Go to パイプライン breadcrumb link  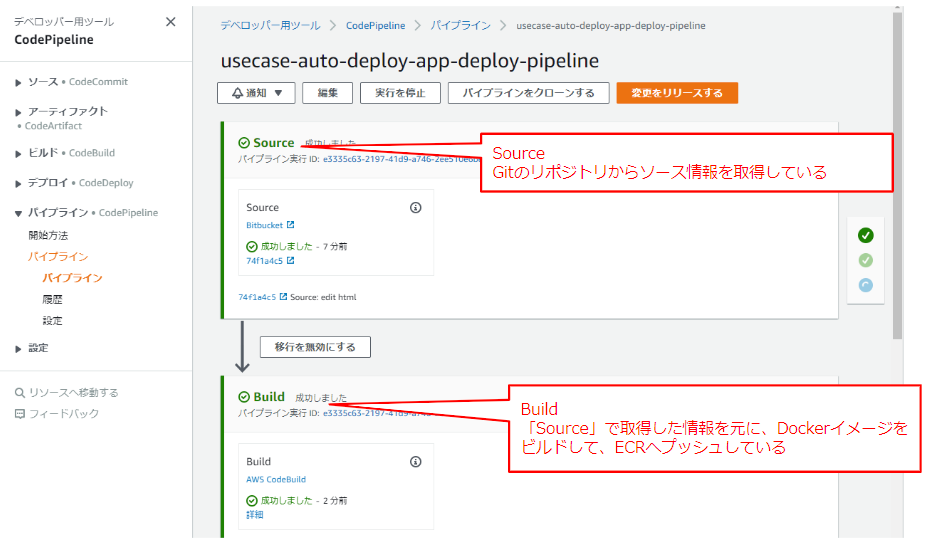click(461, 25)
